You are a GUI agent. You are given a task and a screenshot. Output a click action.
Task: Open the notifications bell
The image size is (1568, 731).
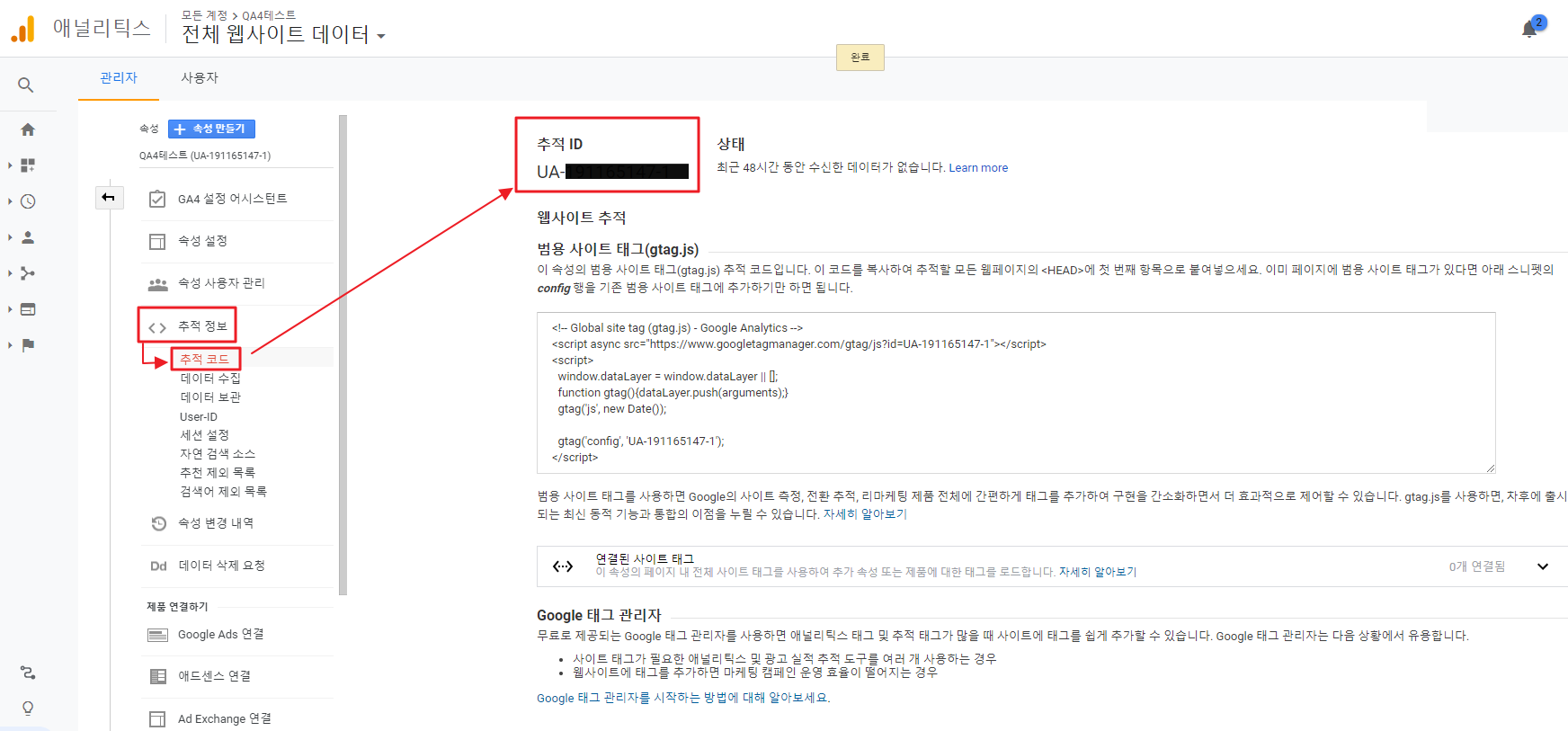[x=1529, y=29]
